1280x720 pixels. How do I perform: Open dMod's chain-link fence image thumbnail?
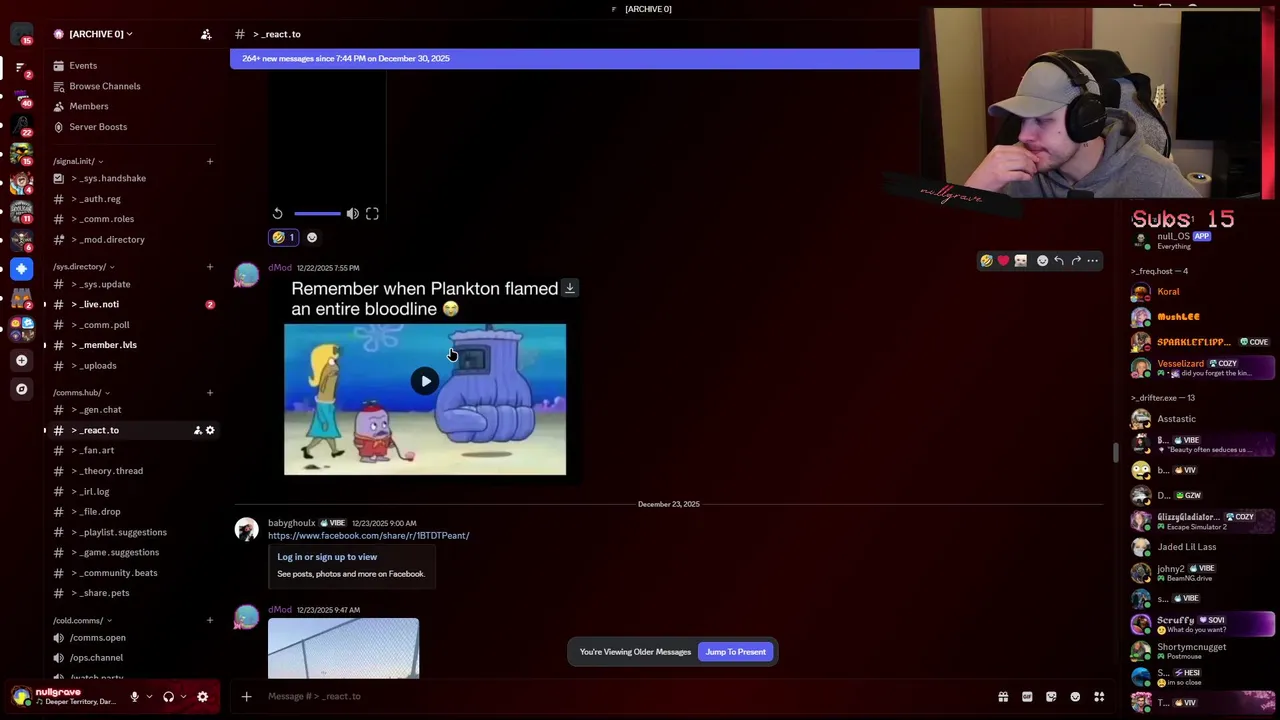click(343, 648)
